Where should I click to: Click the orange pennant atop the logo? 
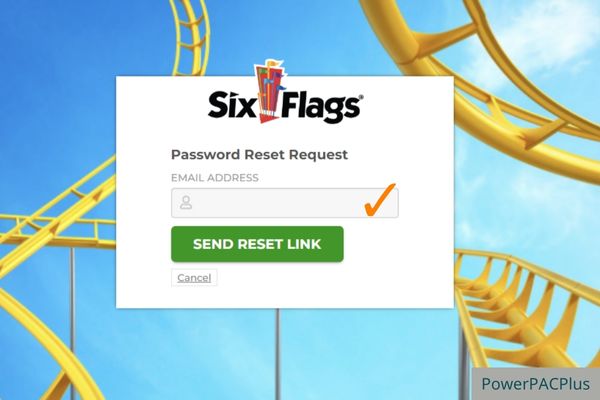pos(275,63)
